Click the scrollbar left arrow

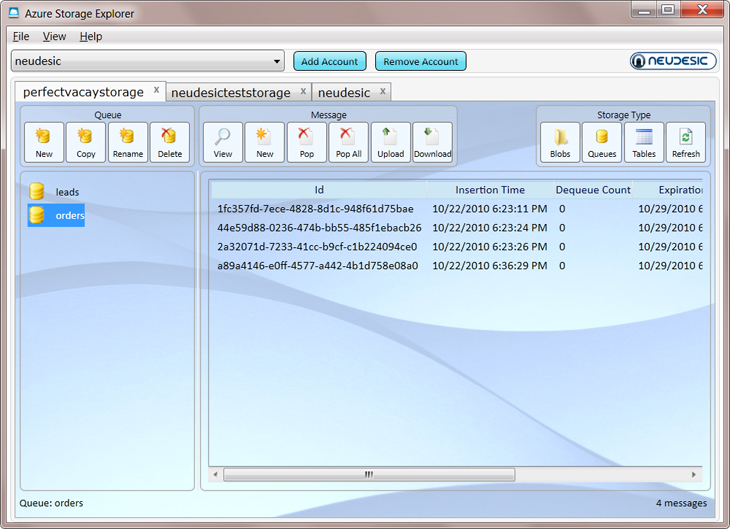(x=216, y=475)
